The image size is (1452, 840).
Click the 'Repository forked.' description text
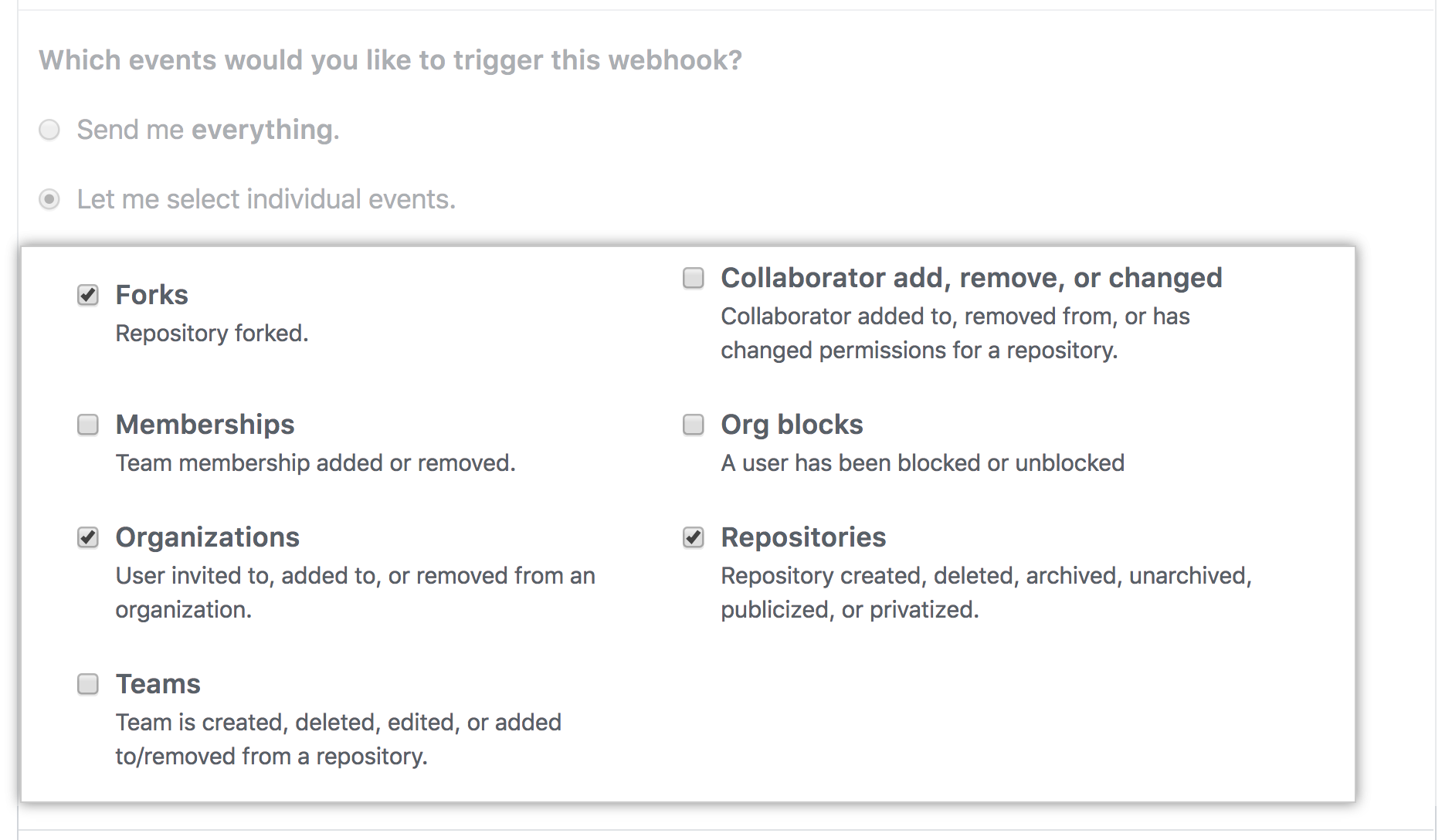coord(212,334)
